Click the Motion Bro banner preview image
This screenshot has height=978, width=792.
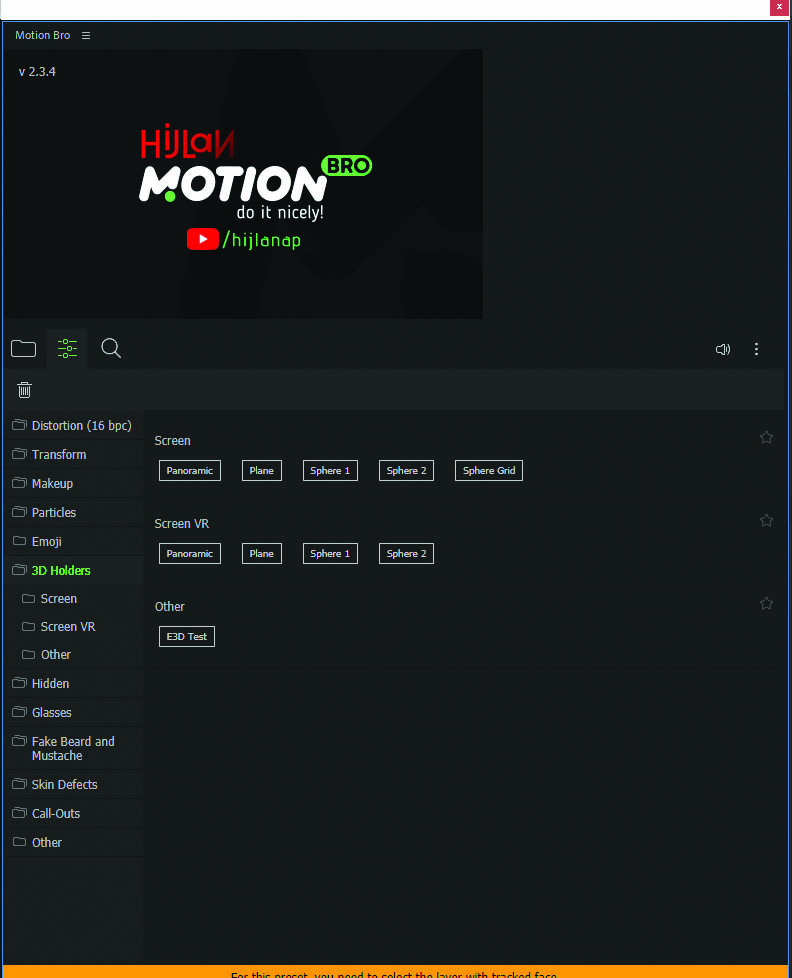click(243, 184)
